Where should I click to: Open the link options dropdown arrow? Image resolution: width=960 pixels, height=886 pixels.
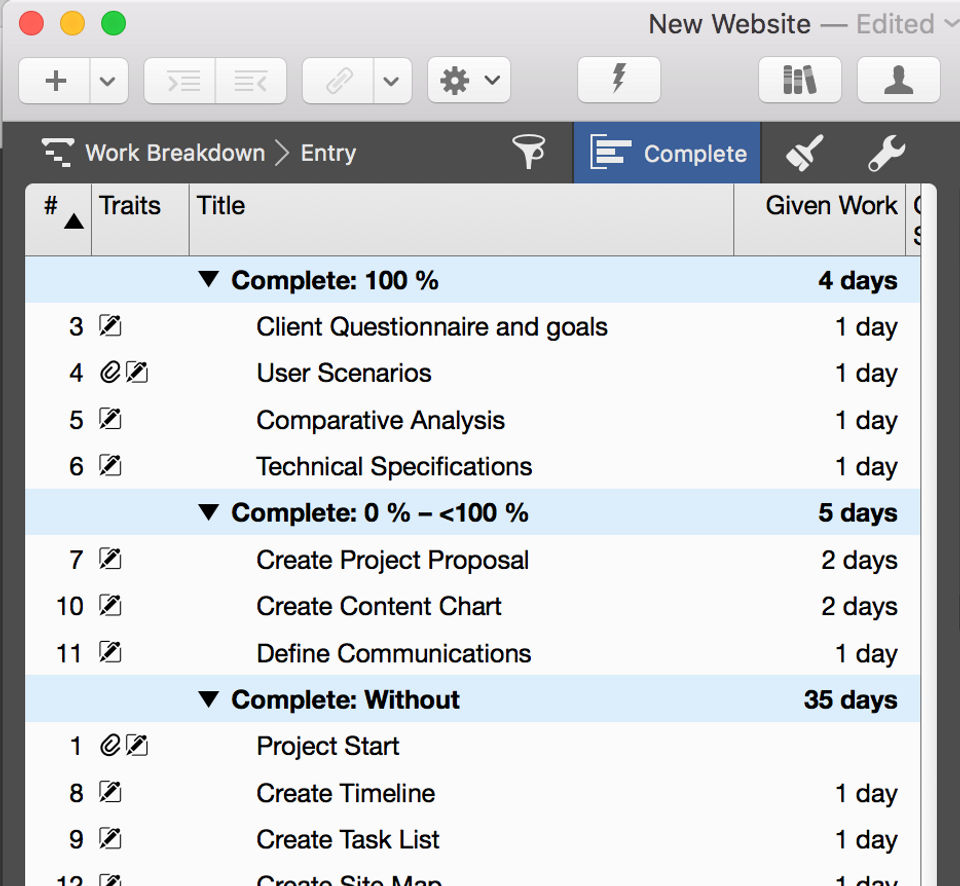pyautogui.click(x=392, y=81)
